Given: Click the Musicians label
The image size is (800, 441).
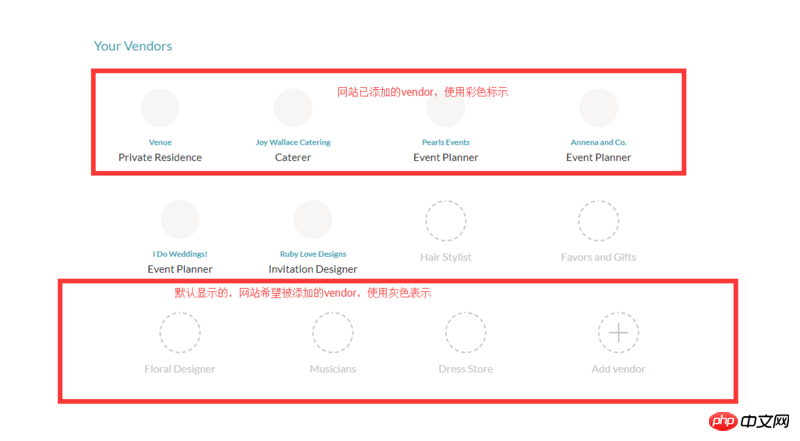Looking at the screenshot, I should click(x=333, y=369).
